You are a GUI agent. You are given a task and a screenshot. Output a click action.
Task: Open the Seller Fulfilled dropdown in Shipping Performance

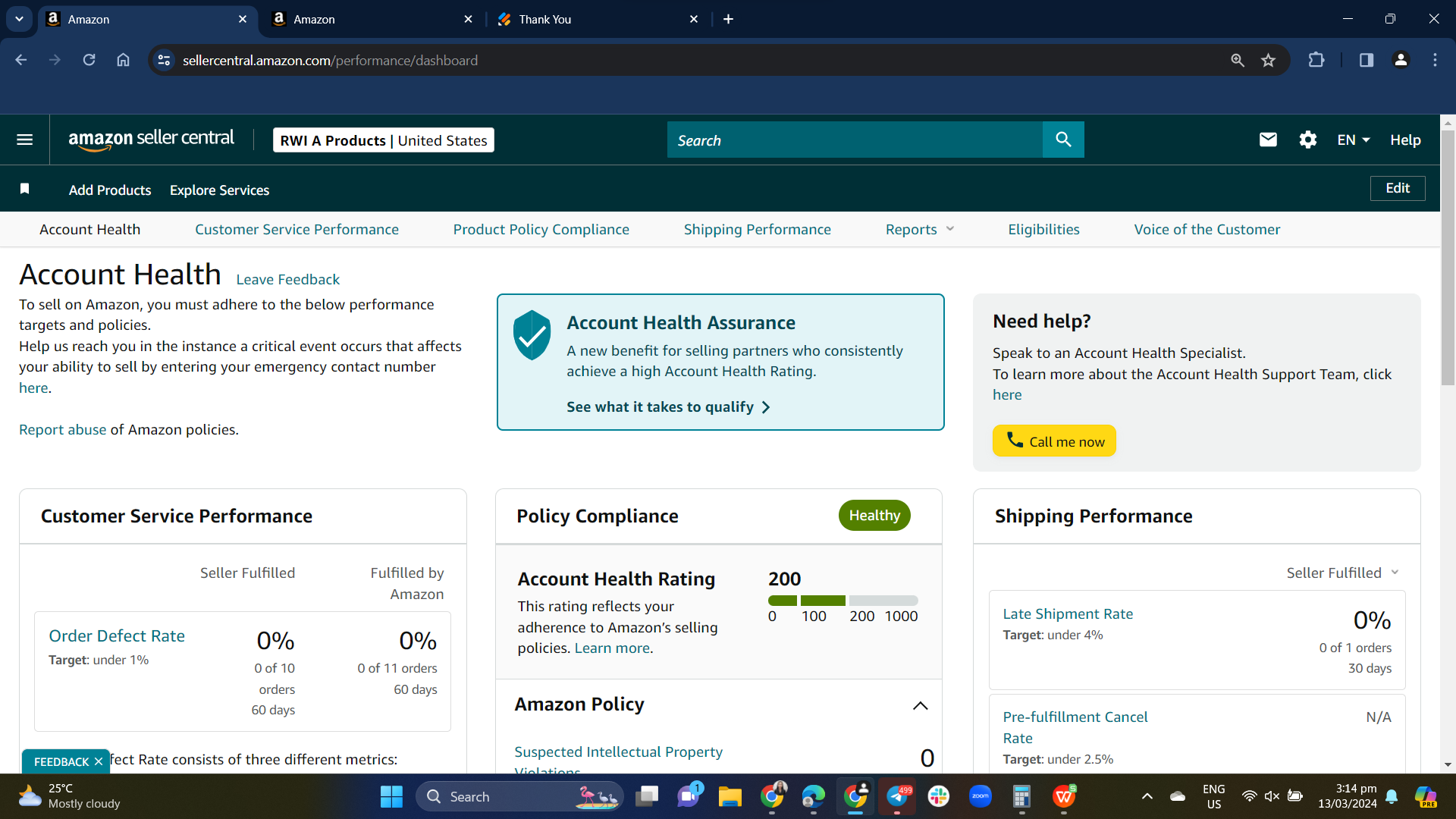click(x=1342, y=573)
